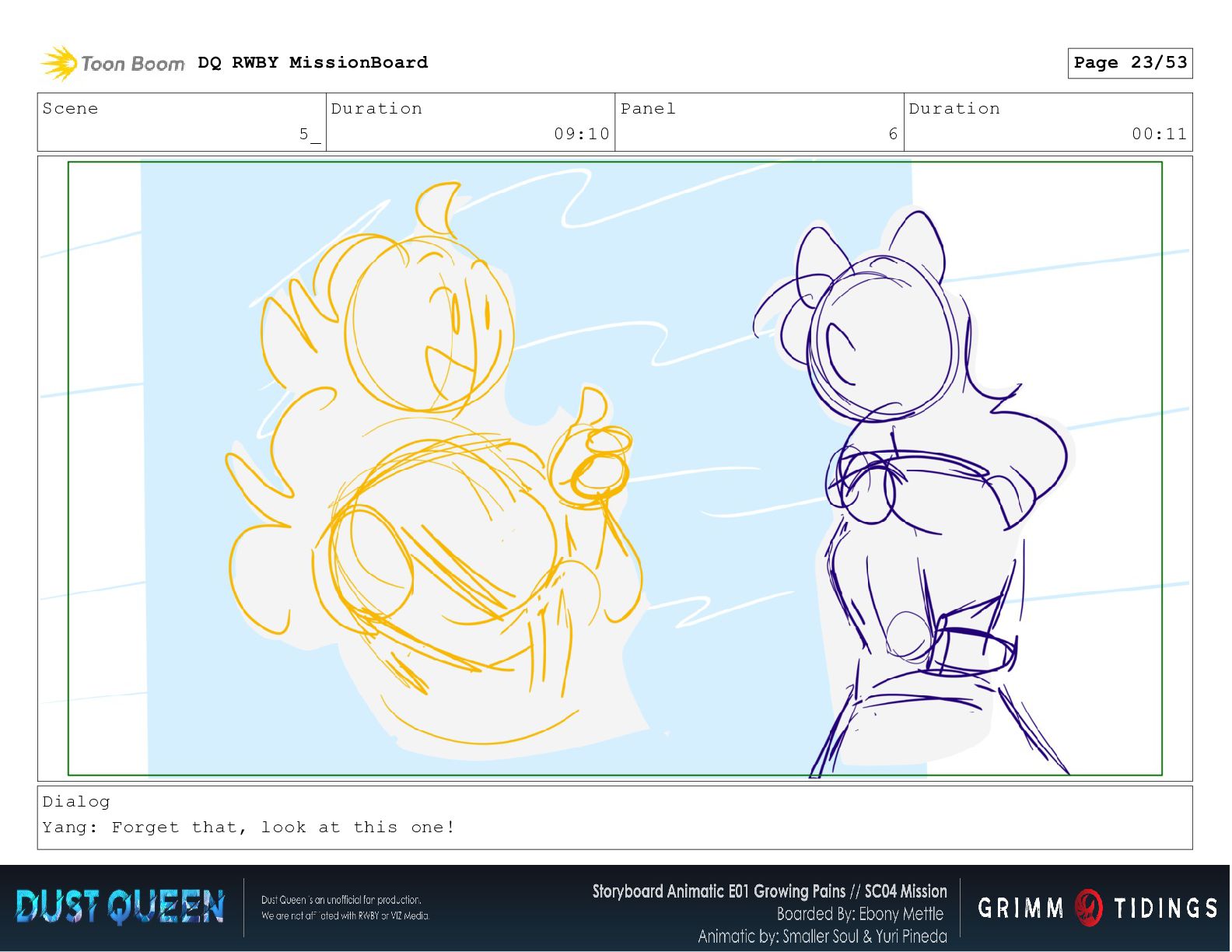The height and width of the screenshot is (952, 1232).
Task: Click the Toon Boom logo icon
Action: click(x=60, y=63)
